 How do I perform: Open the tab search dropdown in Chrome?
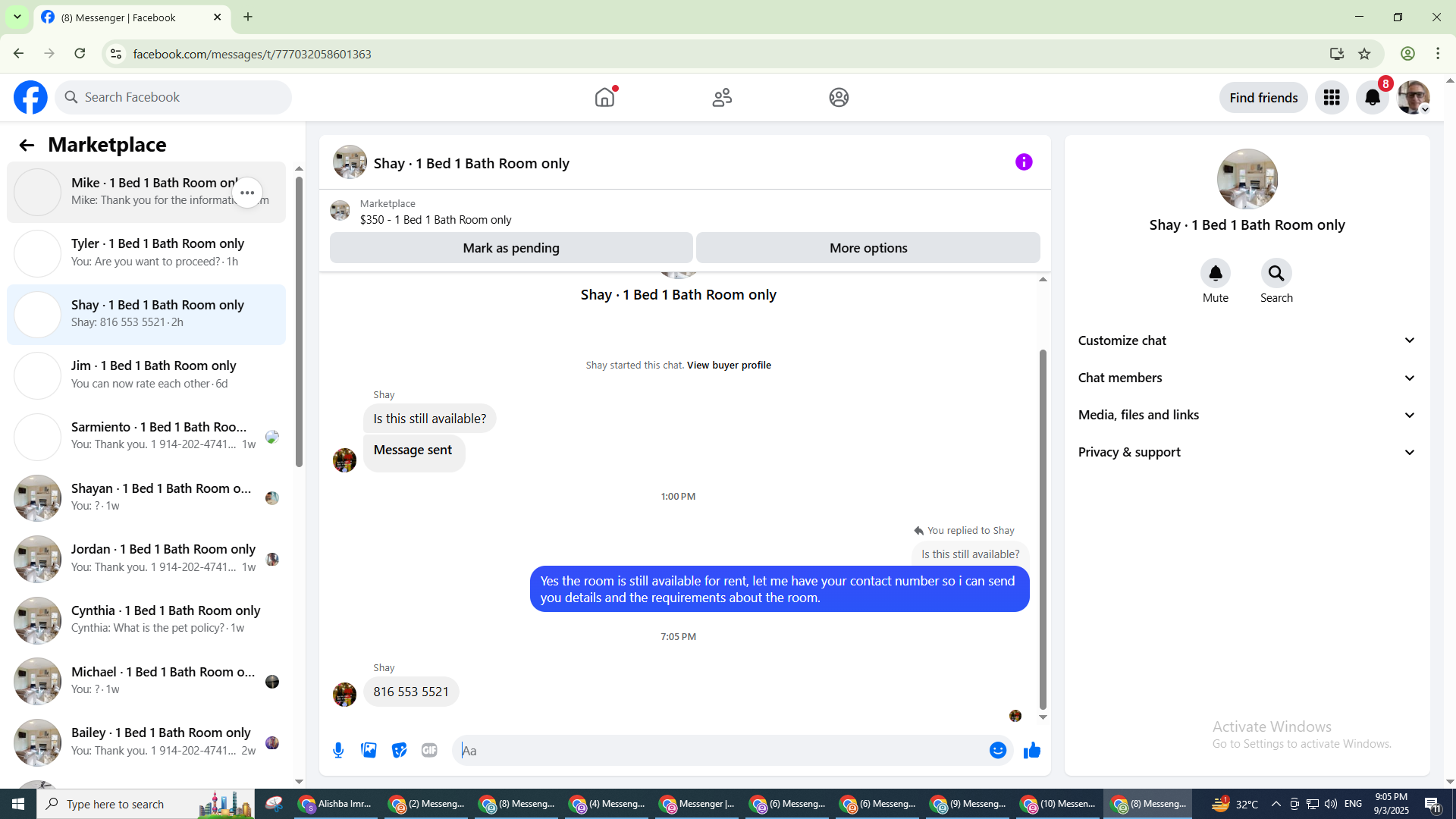[17, 17]
